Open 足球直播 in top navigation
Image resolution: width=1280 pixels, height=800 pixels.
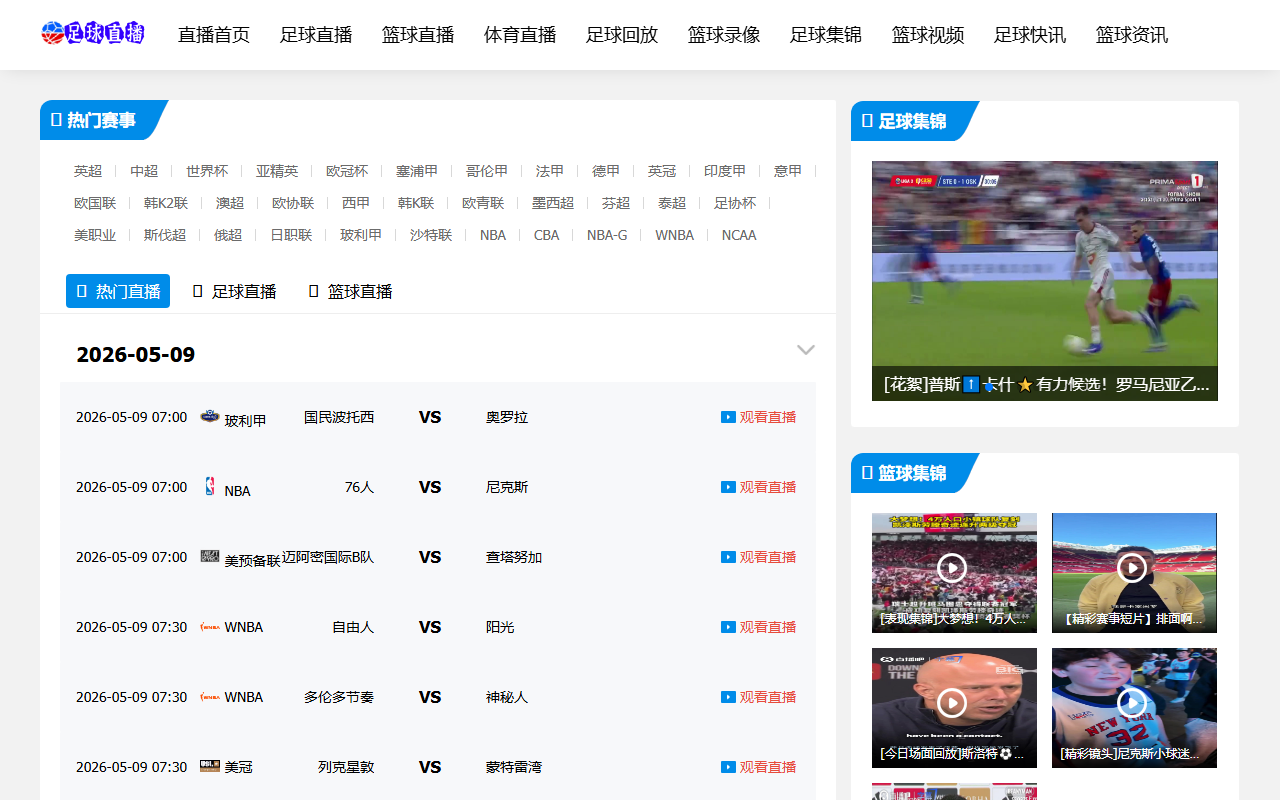coord(316,35)
